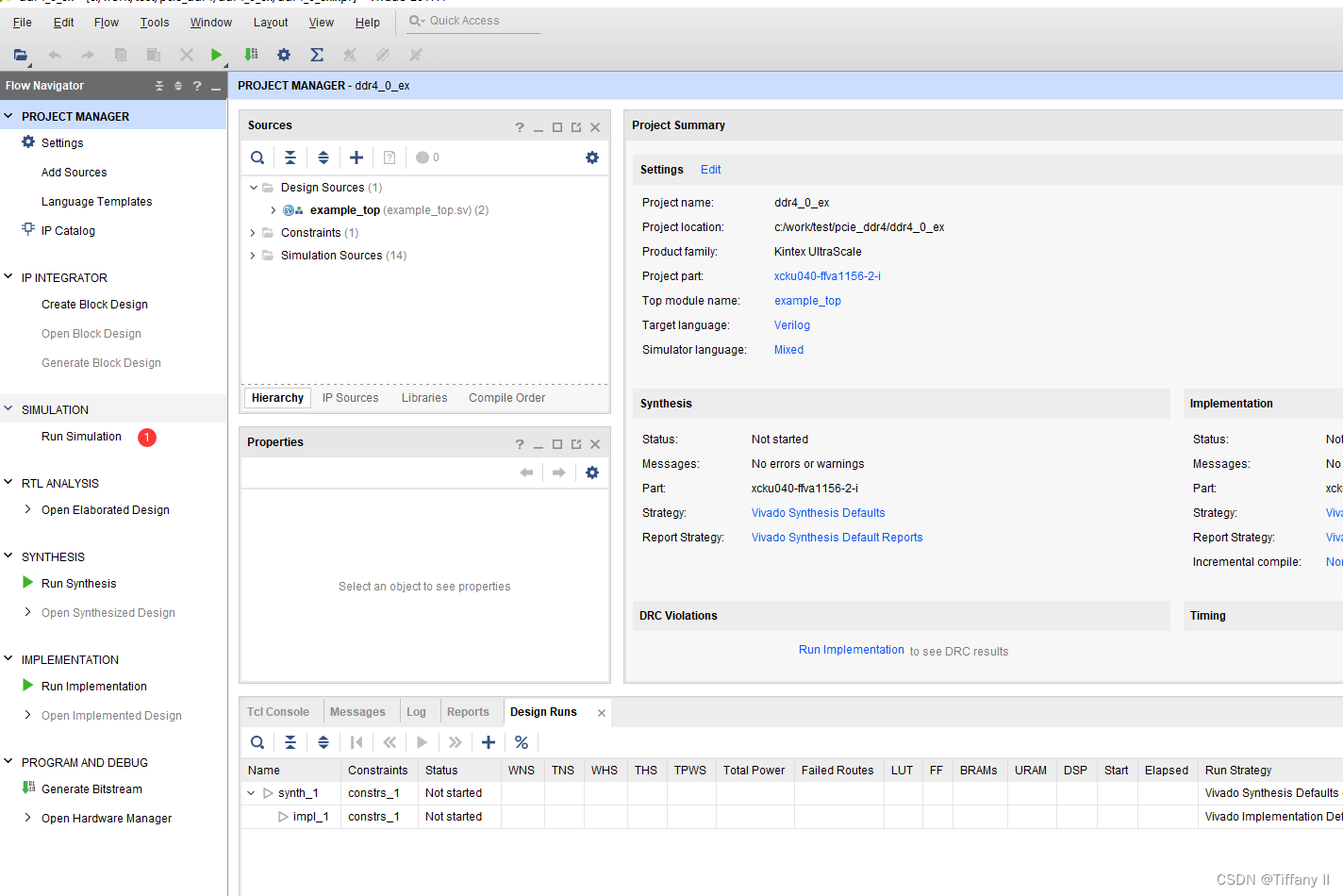The height and width of the screenshot is (896, 1343).
Task: Expand Simulation Sources folder
Action: coord(253,256)
